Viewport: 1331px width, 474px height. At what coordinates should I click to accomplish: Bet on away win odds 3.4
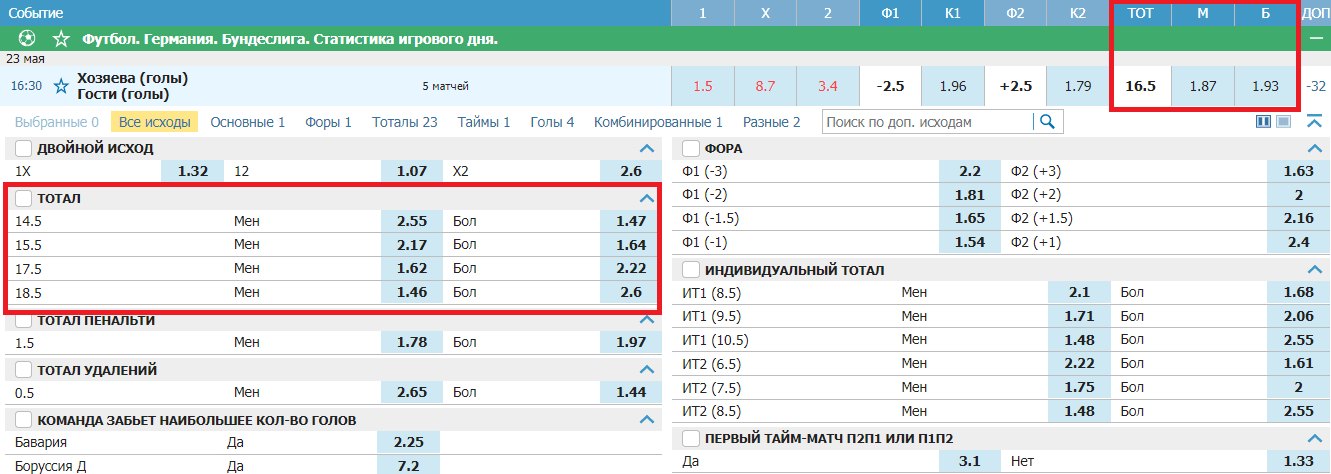tap(828, 86)
